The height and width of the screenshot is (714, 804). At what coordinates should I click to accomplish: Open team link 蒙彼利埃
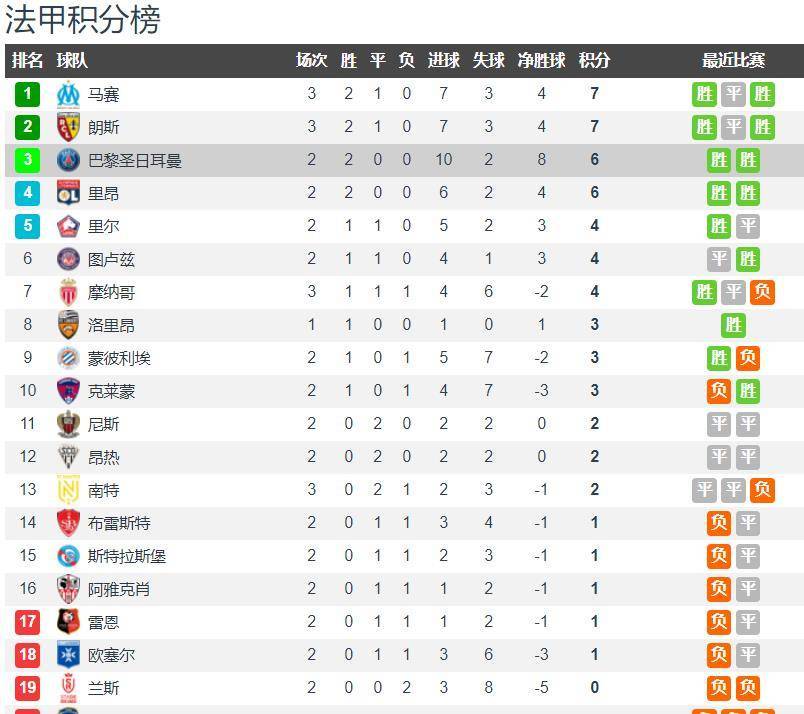[119, 359]
